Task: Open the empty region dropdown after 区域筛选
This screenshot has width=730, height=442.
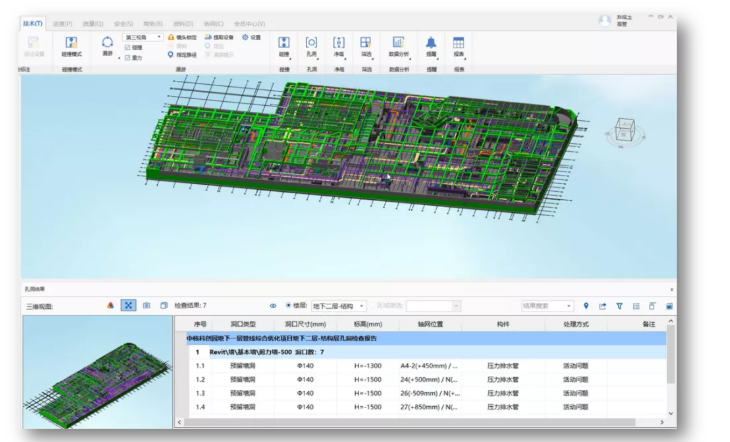Action: point(433,306)
